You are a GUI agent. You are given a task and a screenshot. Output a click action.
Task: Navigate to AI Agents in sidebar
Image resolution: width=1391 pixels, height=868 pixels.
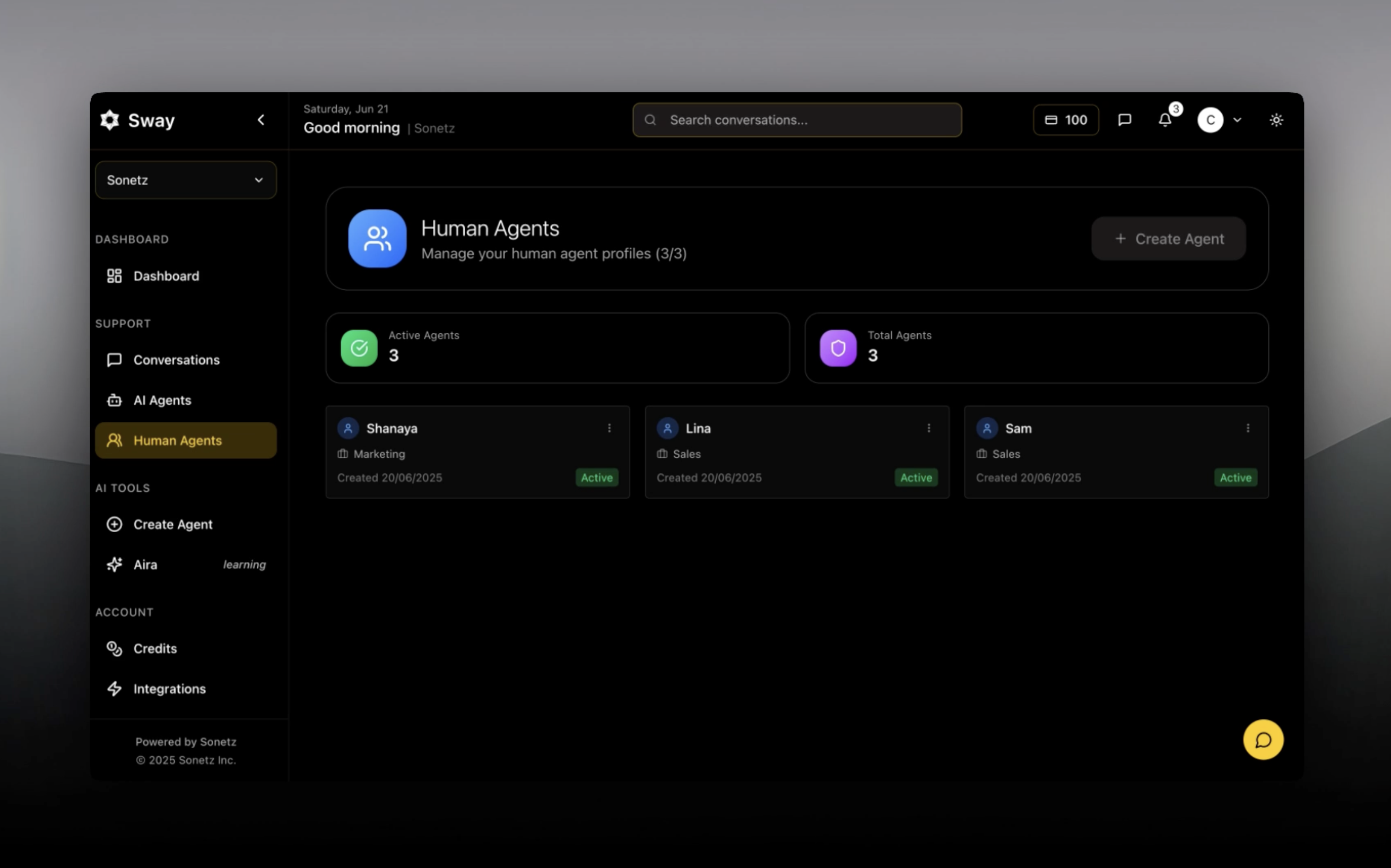coord(162,400)
